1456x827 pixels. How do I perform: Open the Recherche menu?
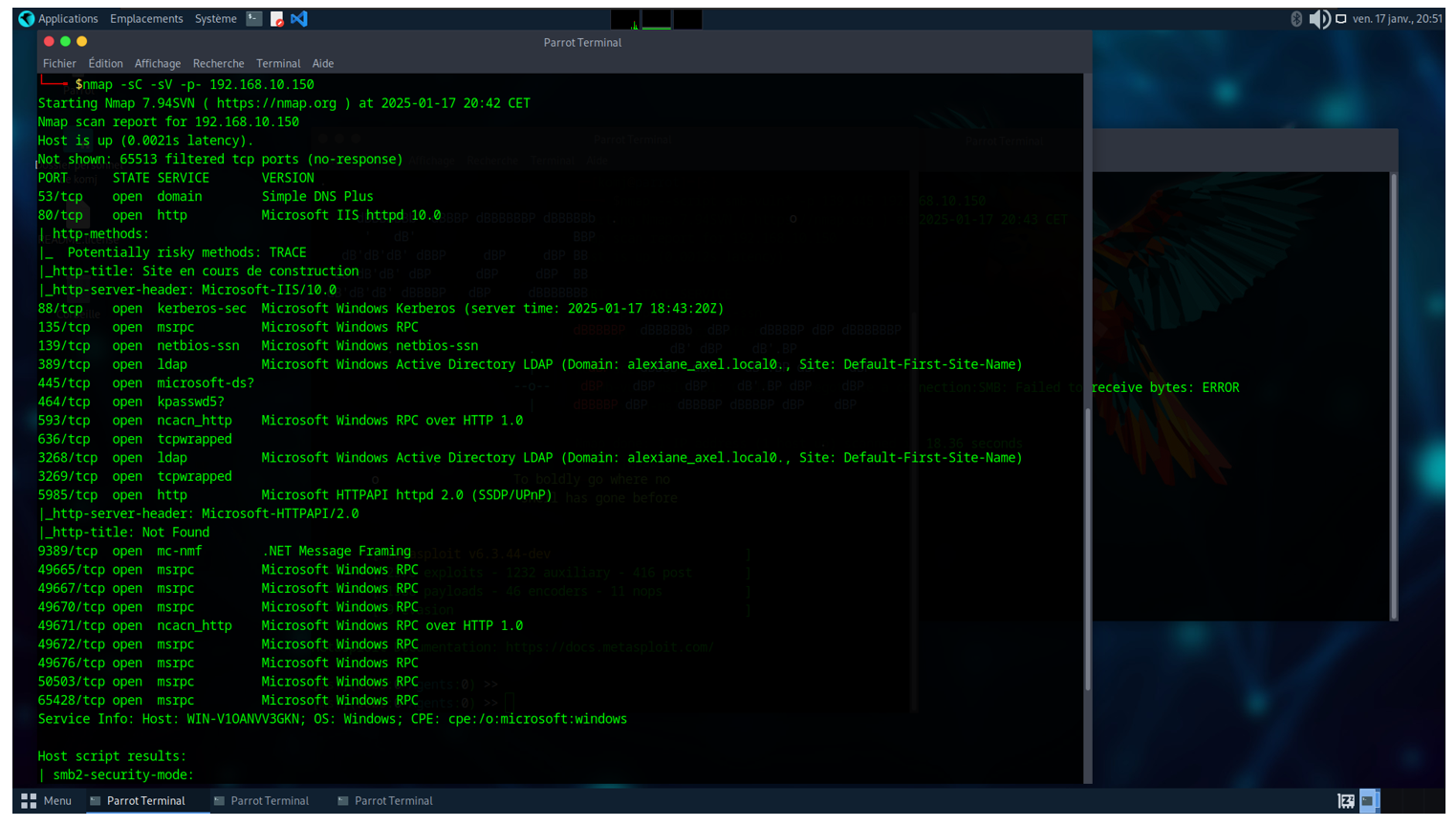(218, 63)
